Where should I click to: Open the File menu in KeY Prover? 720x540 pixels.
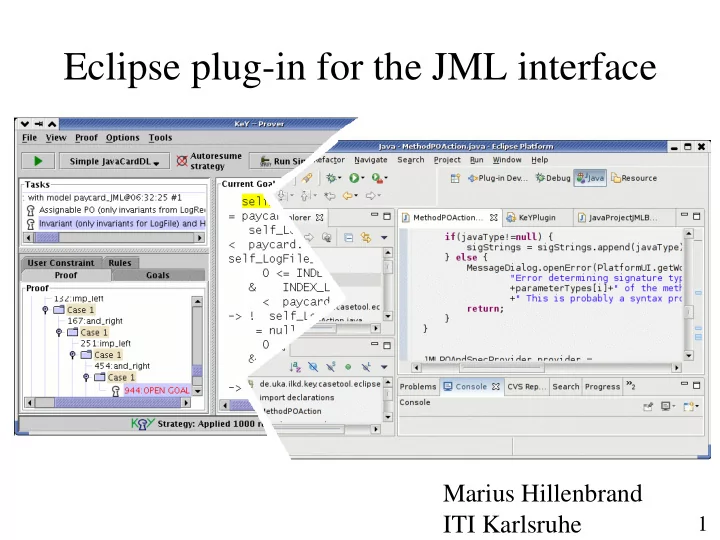pos(29,137)
